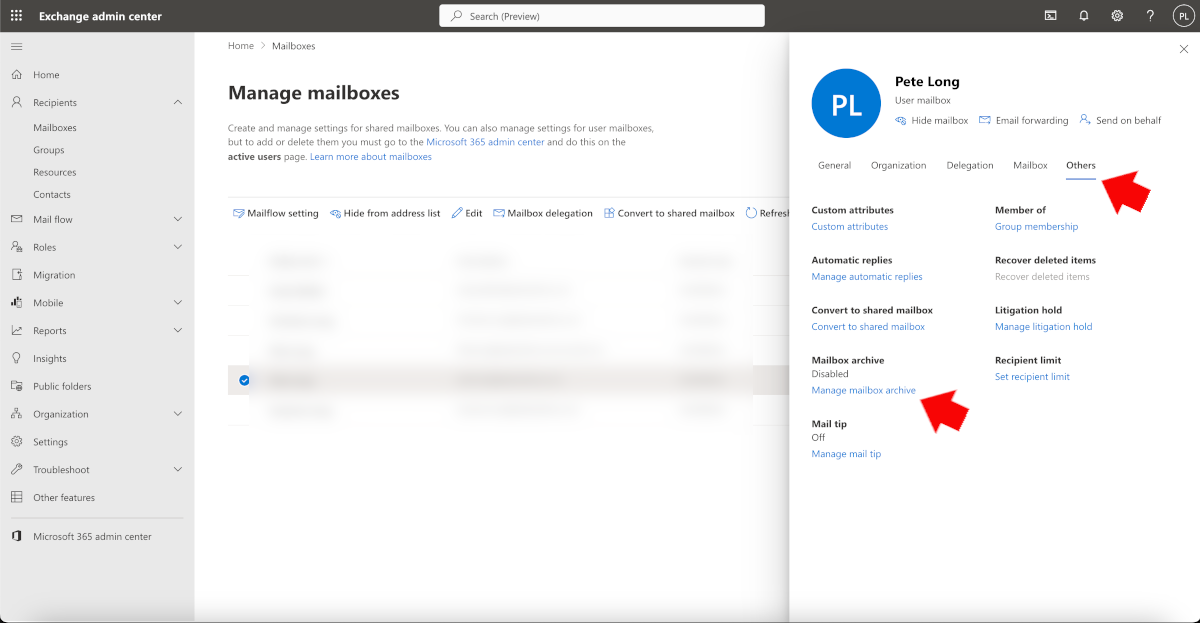This screenshot has width=1200, height=623.
Task: Open the notifications bell
Action: (x=1084, y=16)
